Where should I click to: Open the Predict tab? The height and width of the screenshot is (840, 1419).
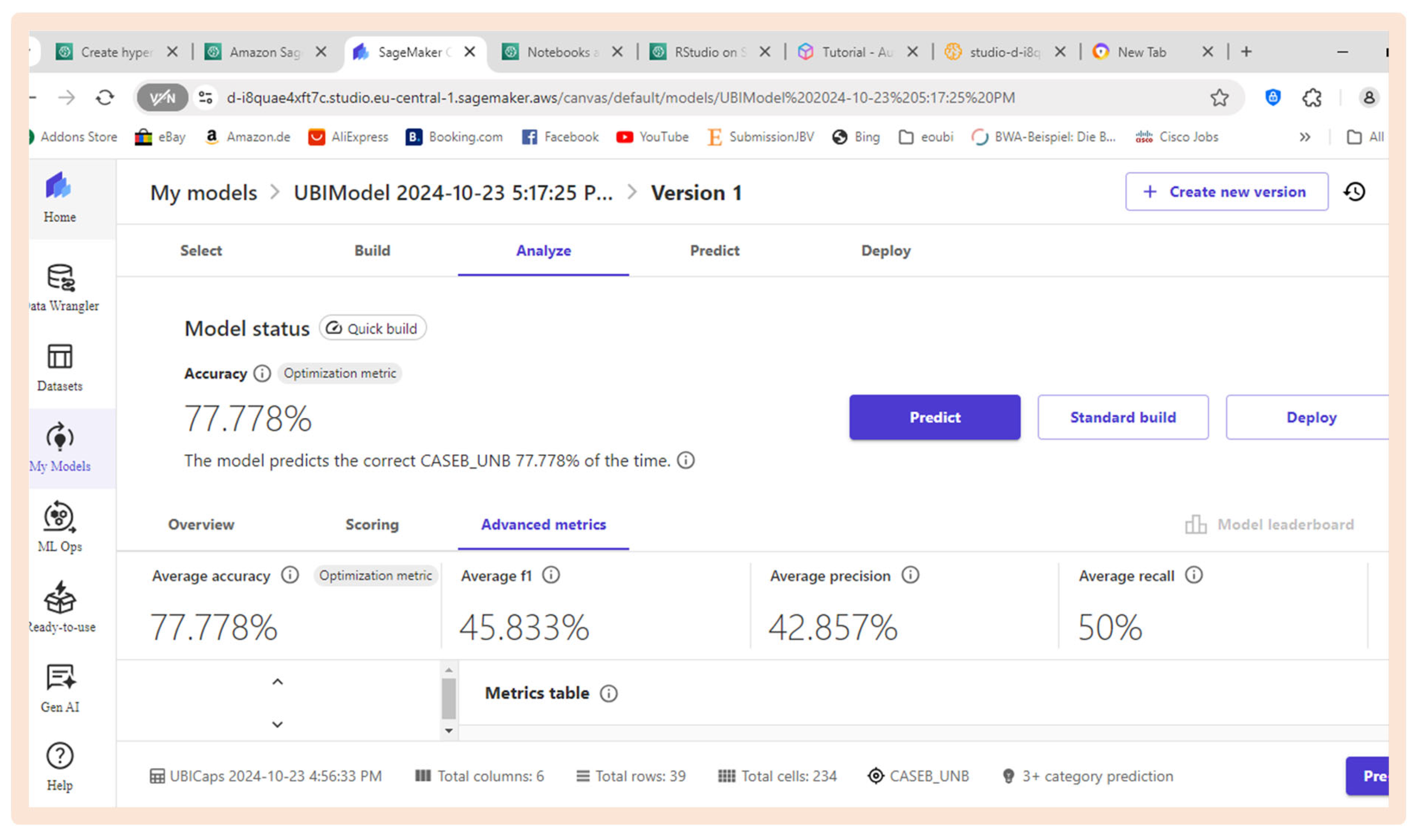(x=714, y=251)
